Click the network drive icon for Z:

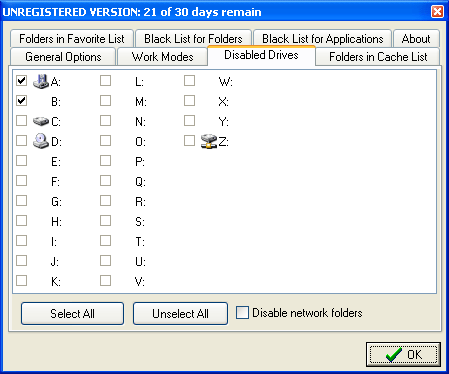(209, 141)
